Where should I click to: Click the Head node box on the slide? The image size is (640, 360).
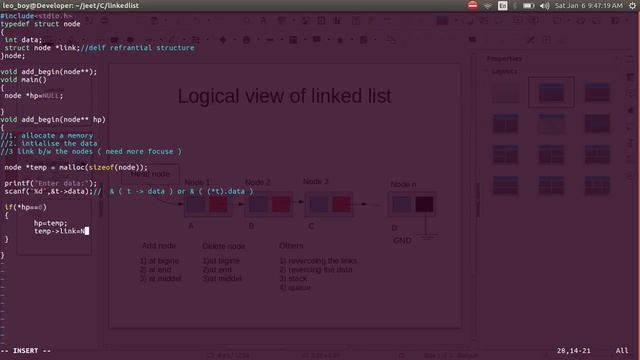[150, 174]
